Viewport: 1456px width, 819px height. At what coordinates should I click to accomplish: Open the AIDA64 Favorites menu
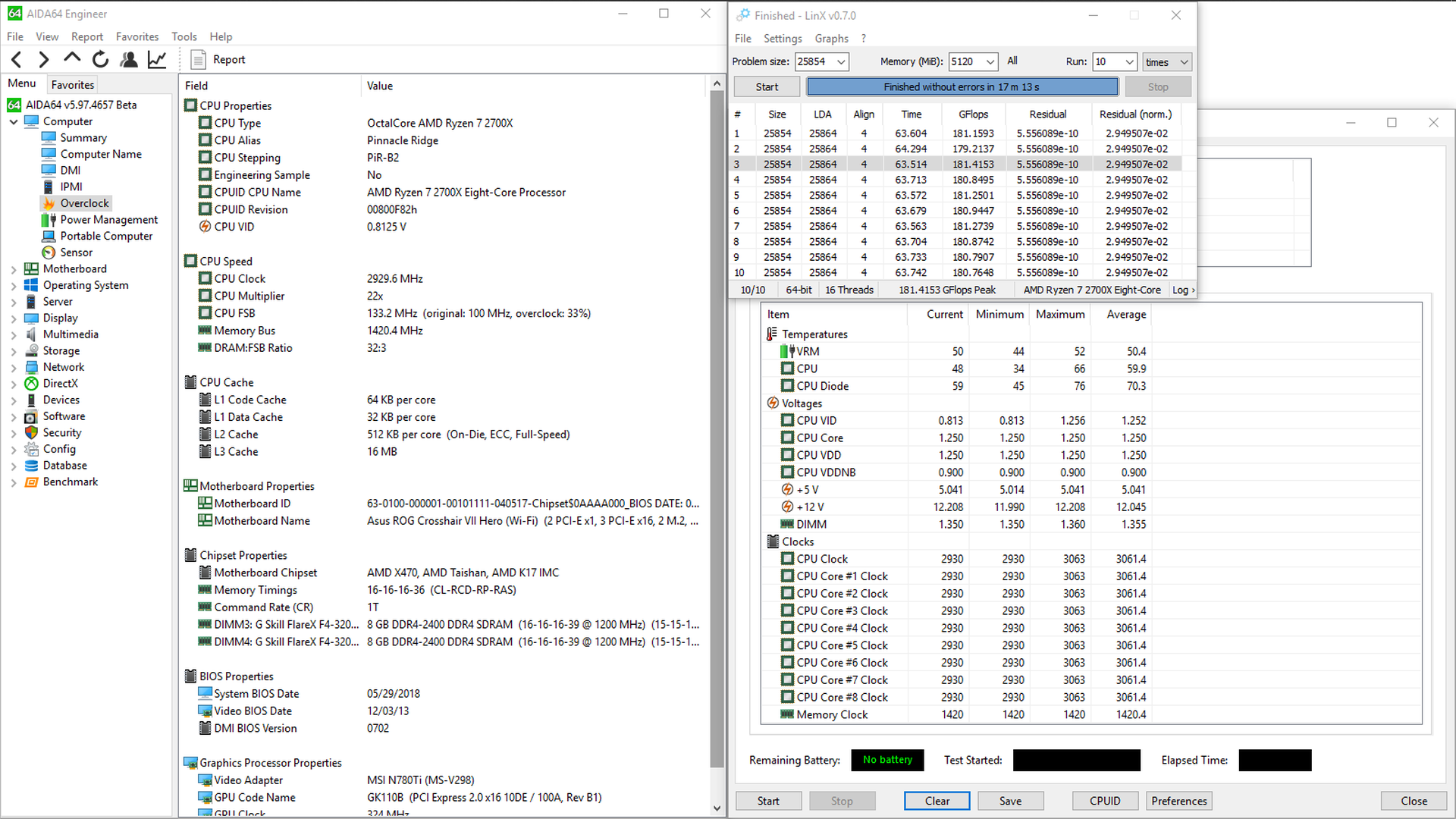(x=137, y=36)
